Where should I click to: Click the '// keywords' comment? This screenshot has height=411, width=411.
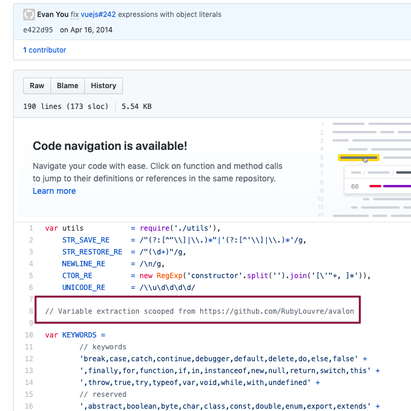[103, 347]
